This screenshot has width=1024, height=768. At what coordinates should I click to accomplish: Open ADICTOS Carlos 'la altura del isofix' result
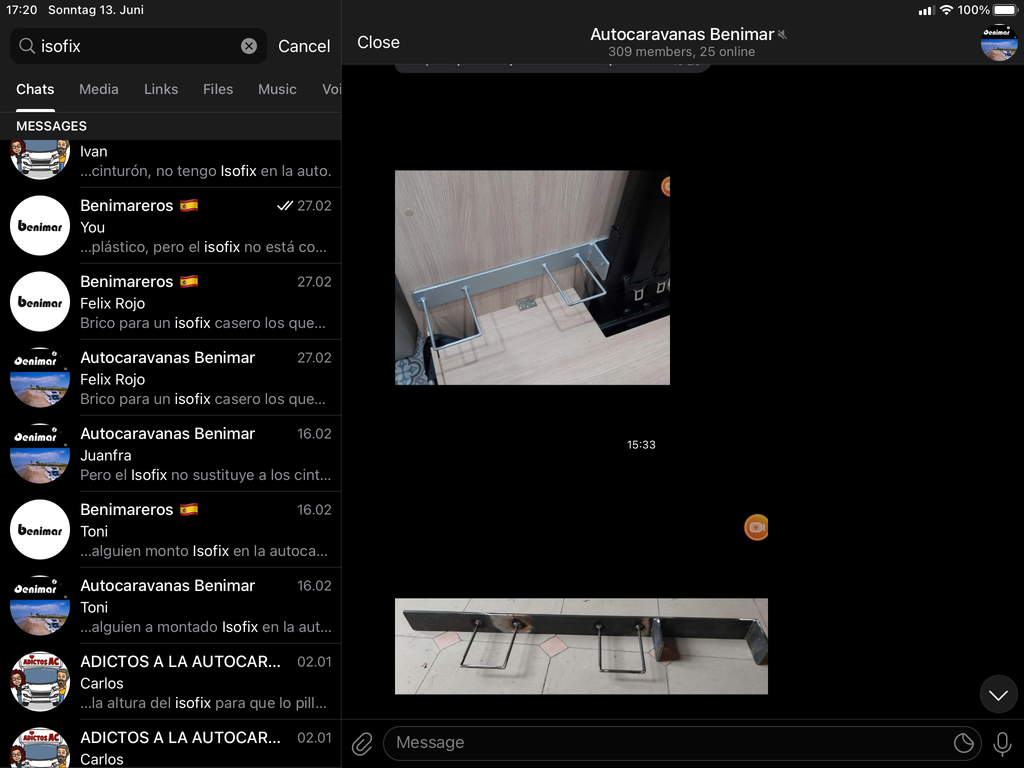tap(170, 681)
